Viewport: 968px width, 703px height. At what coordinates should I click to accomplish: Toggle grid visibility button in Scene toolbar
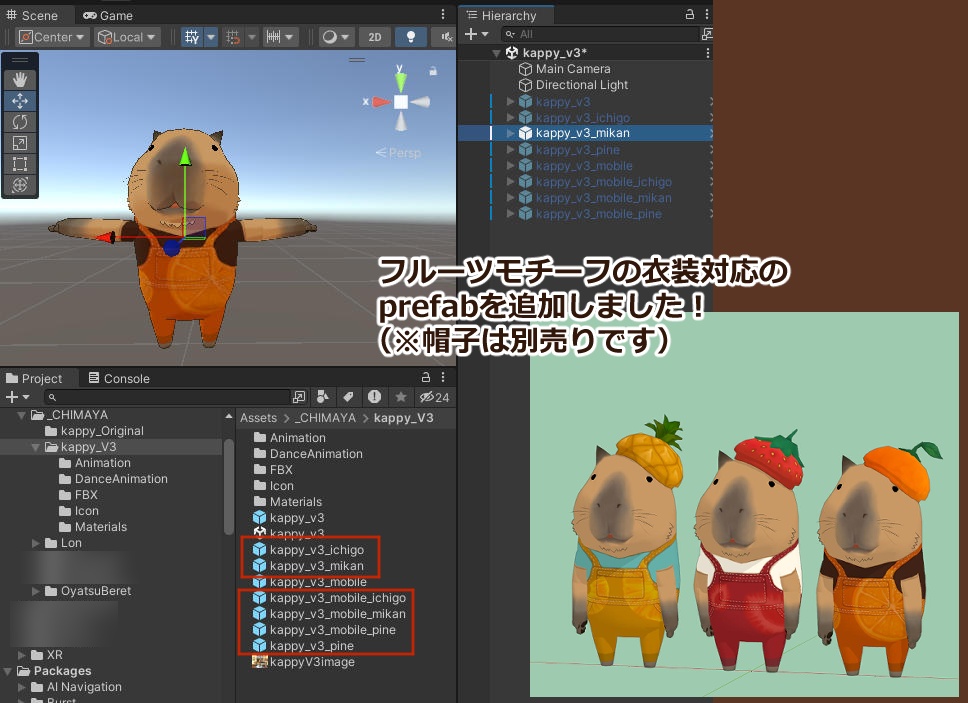192,37
